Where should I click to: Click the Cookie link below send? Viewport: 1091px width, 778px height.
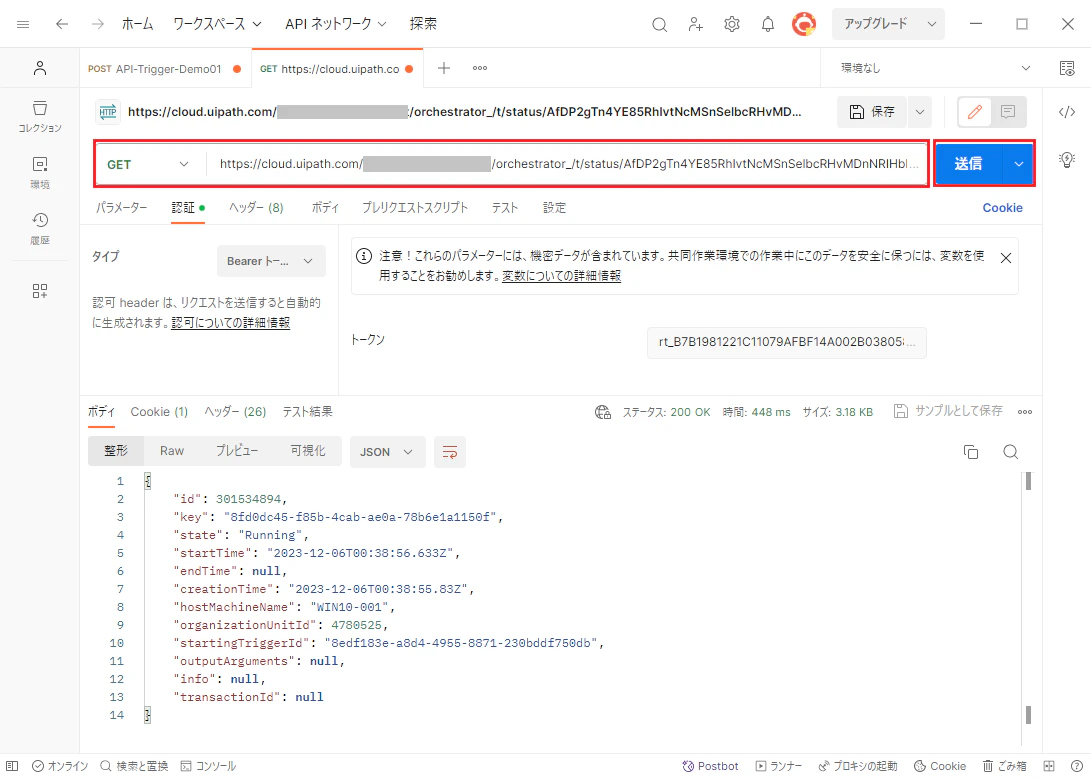(x=1002, y=208)
